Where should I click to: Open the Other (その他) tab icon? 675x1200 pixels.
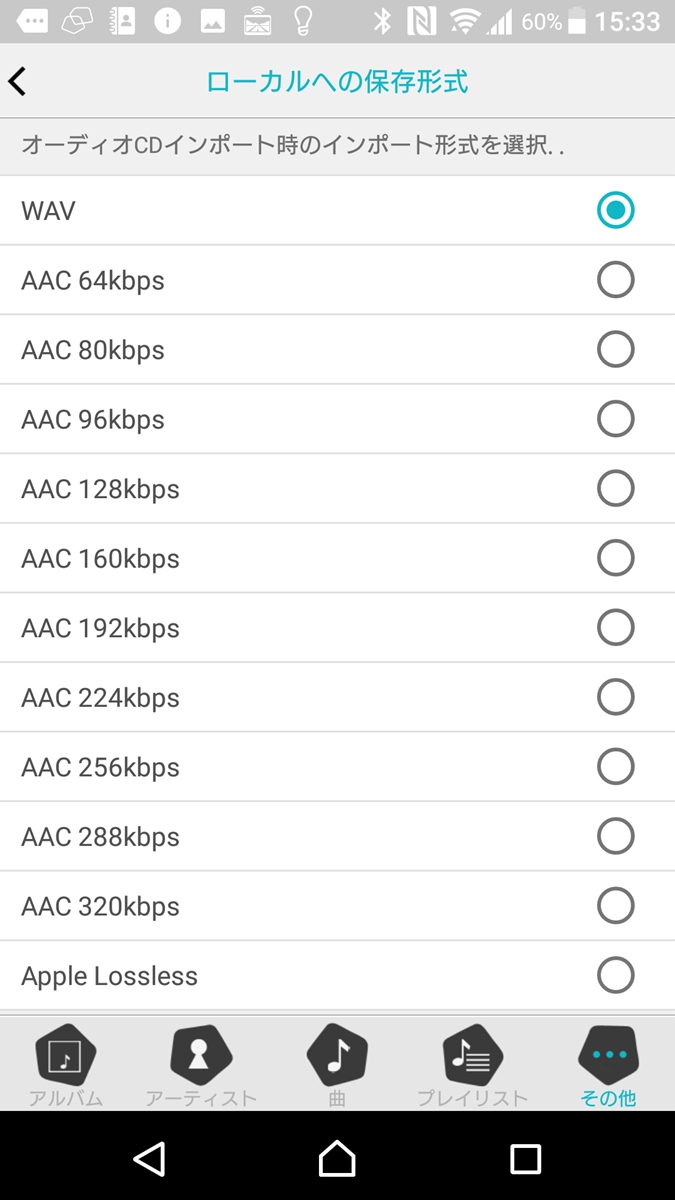[608, 1055]
